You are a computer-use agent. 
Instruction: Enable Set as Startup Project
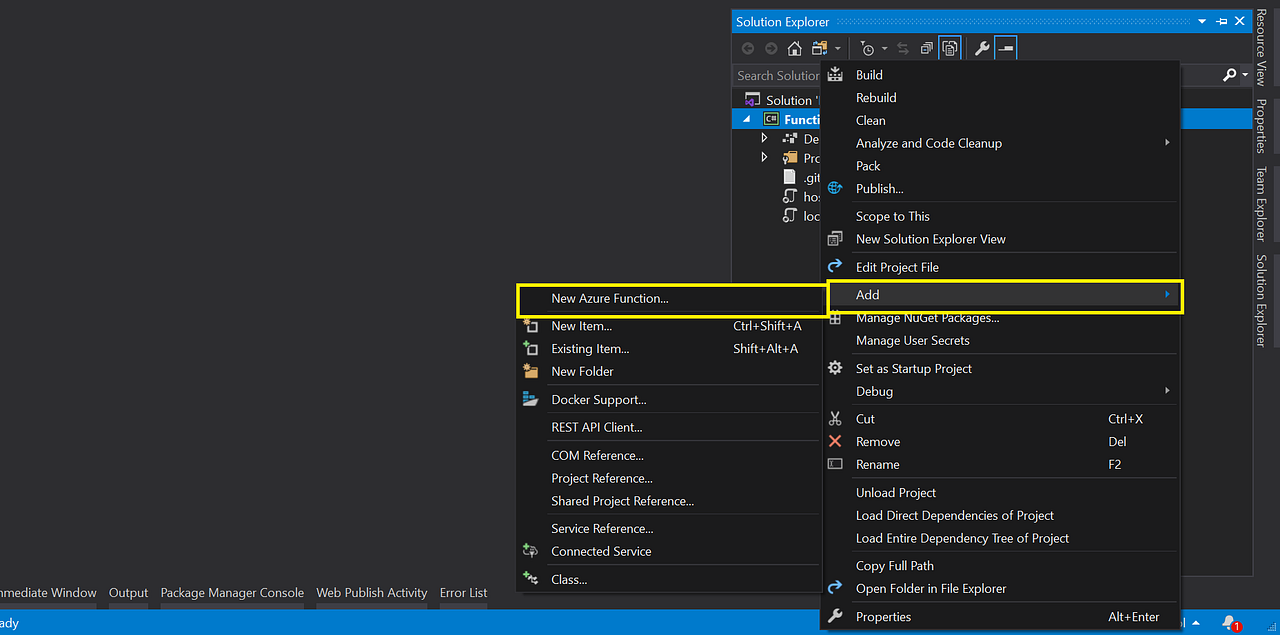click(913, 368)
